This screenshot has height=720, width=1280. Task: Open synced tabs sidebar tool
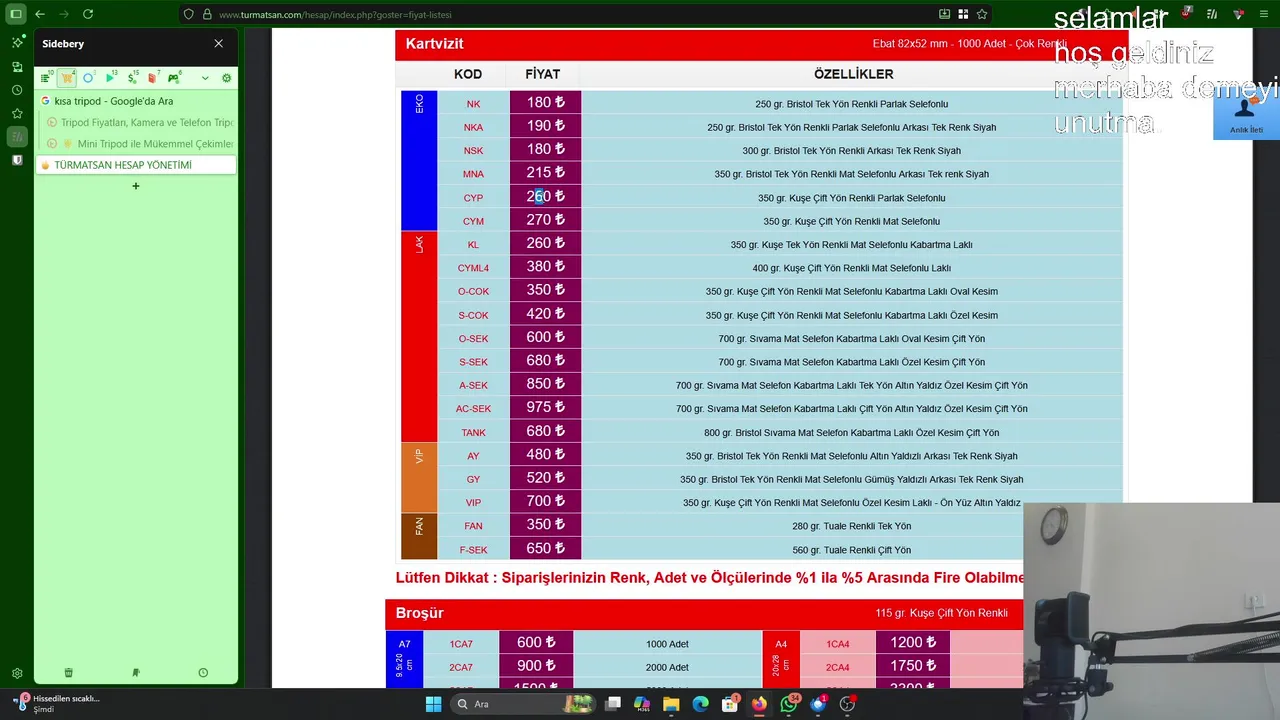(17, 67)
